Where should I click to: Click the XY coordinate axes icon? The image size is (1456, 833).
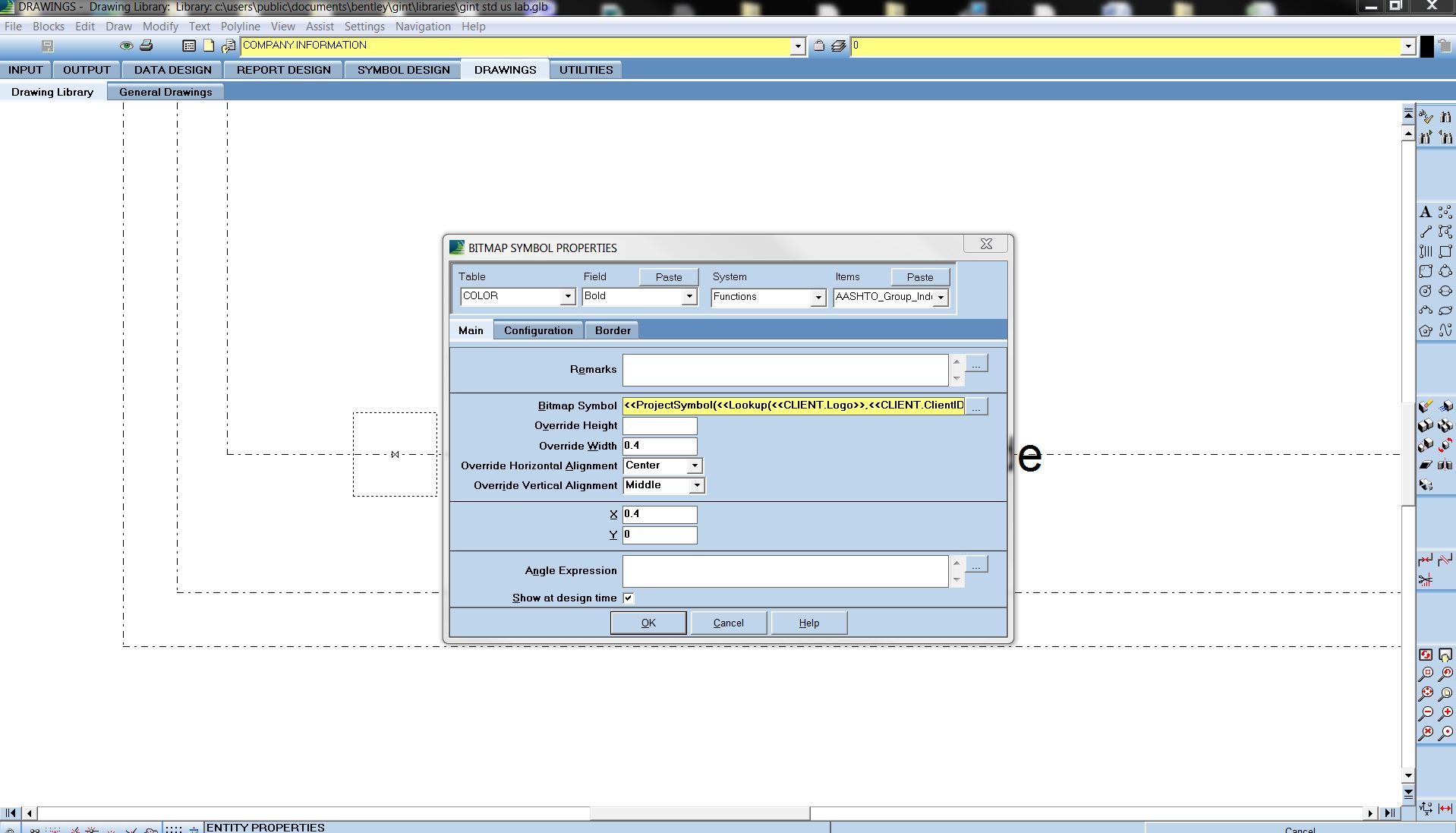(x=1426, y=809)
